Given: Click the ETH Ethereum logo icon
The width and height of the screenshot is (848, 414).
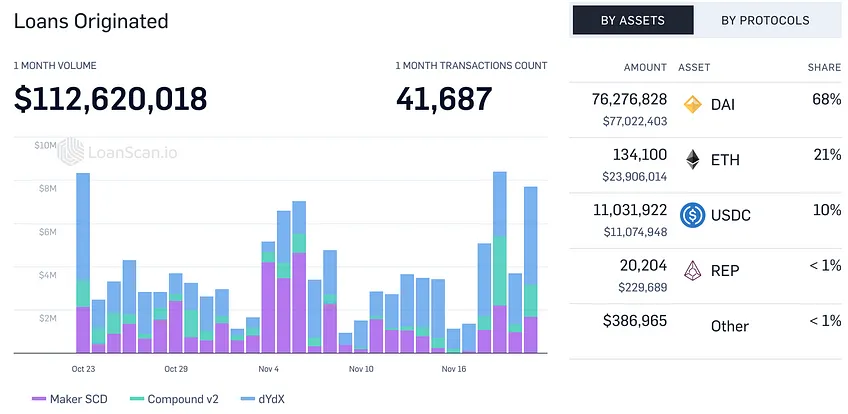Looking at the screenshot, I should [693, 159].
